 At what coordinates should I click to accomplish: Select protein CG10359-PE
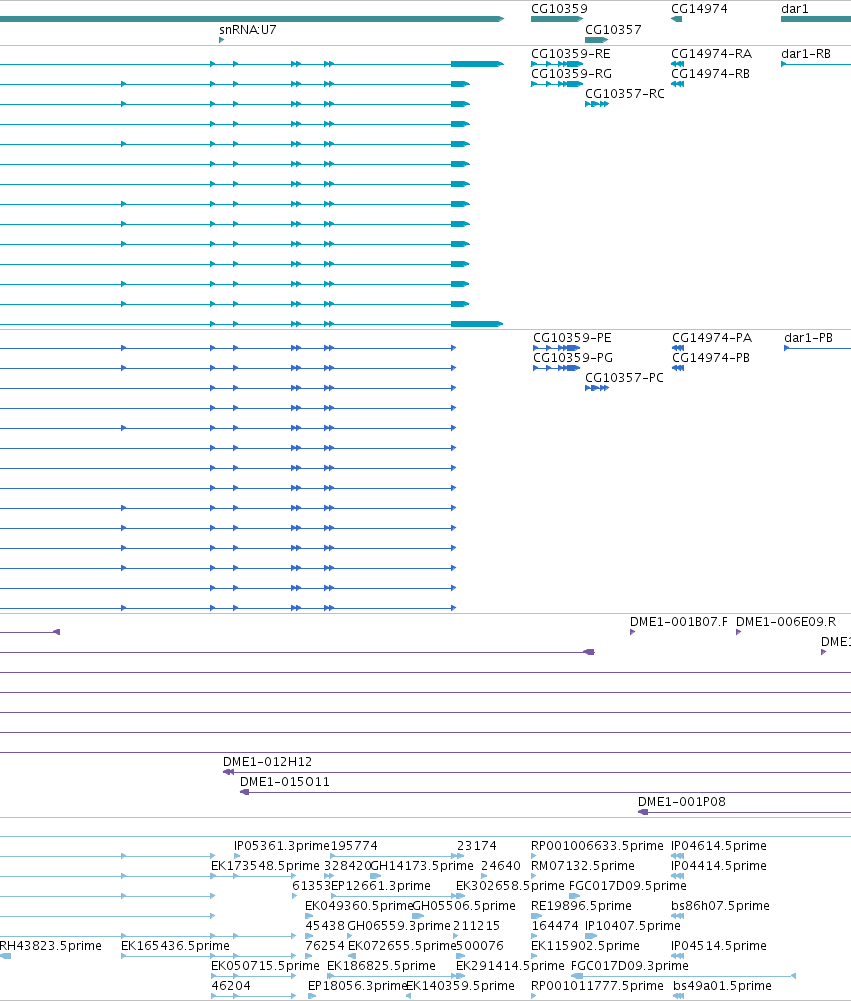tap(572, 338)
